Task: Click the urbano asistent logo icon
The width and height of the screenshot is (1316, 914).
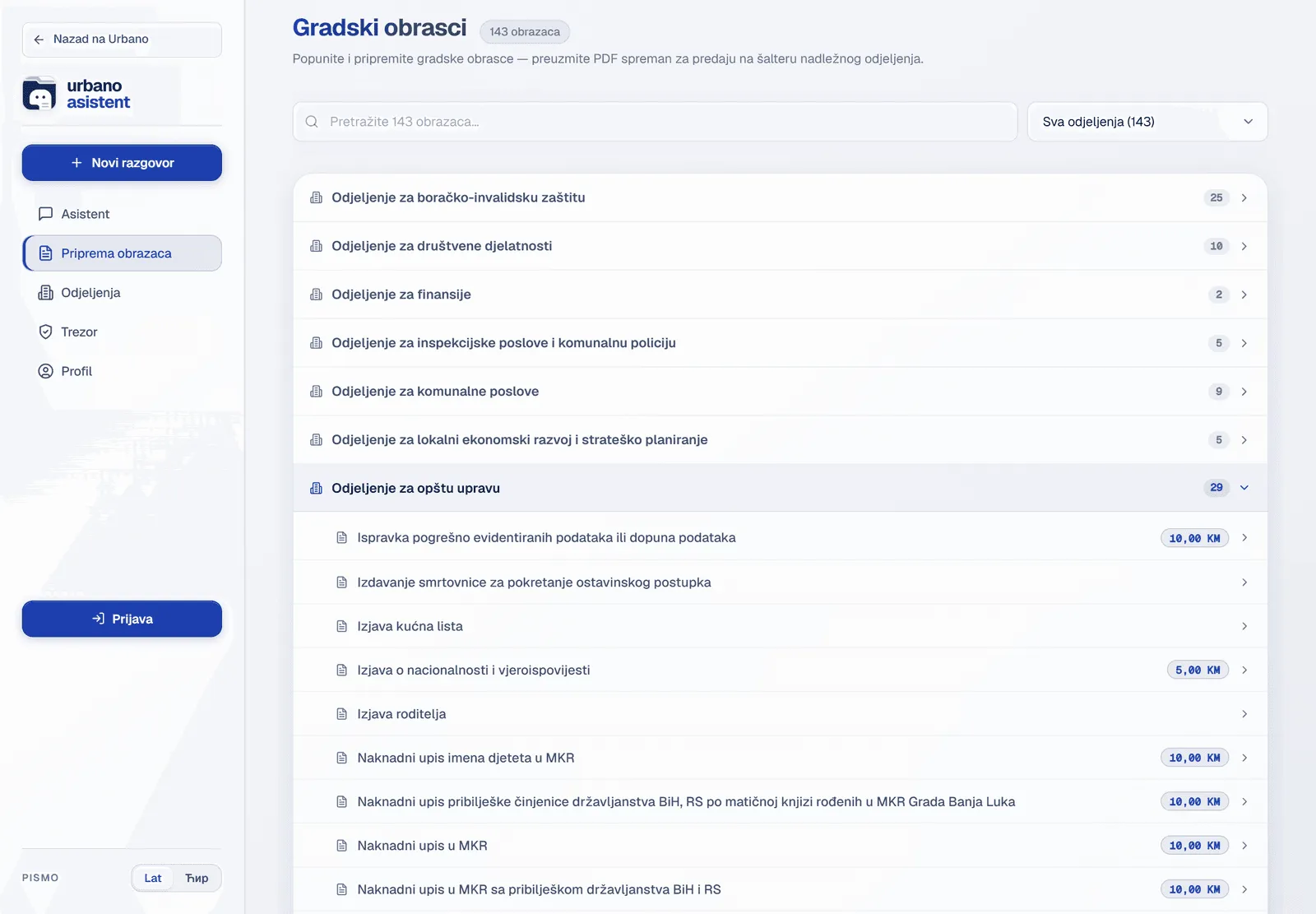Action: click(x=39, y=94)
